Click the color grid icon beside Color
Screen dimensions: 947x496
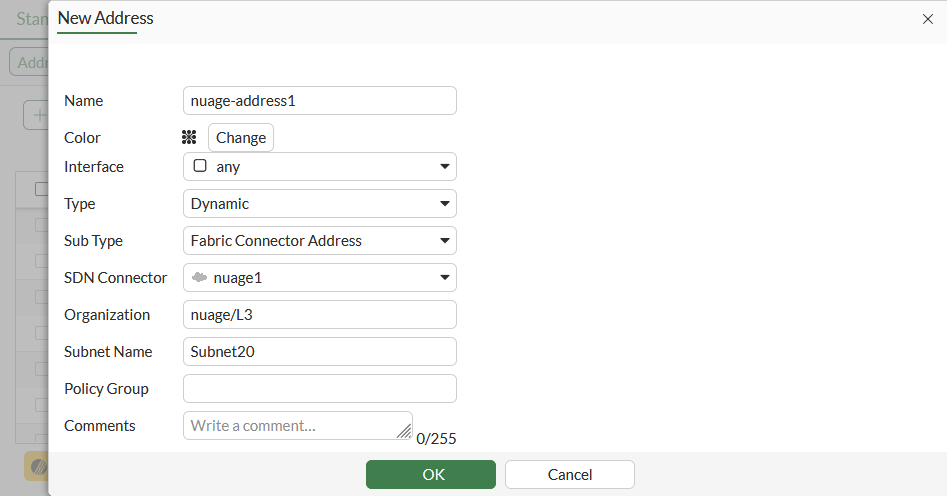tap(189, 138)
